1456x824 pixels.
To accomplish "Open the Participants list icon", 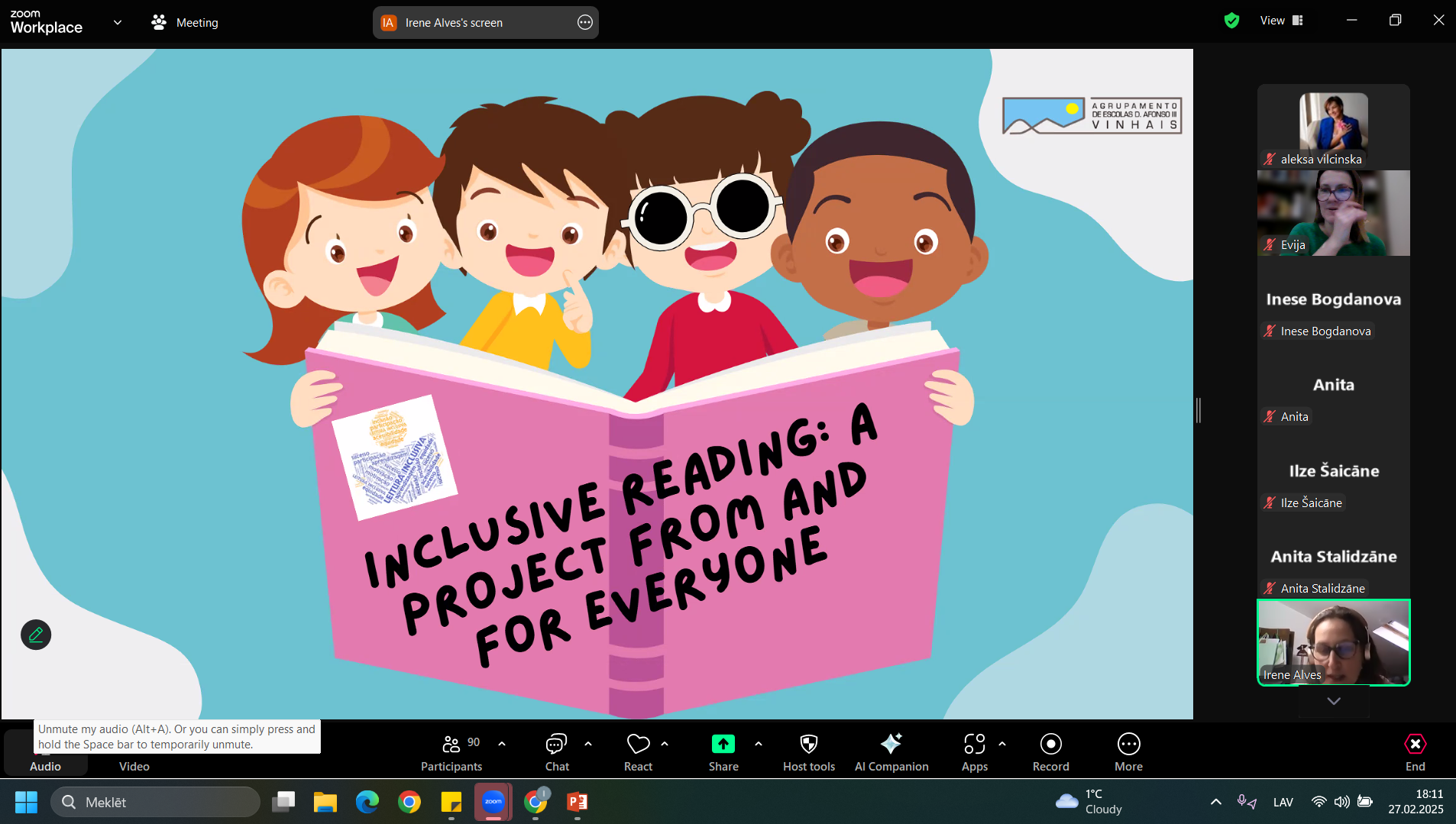I will (x=451, y=744).
